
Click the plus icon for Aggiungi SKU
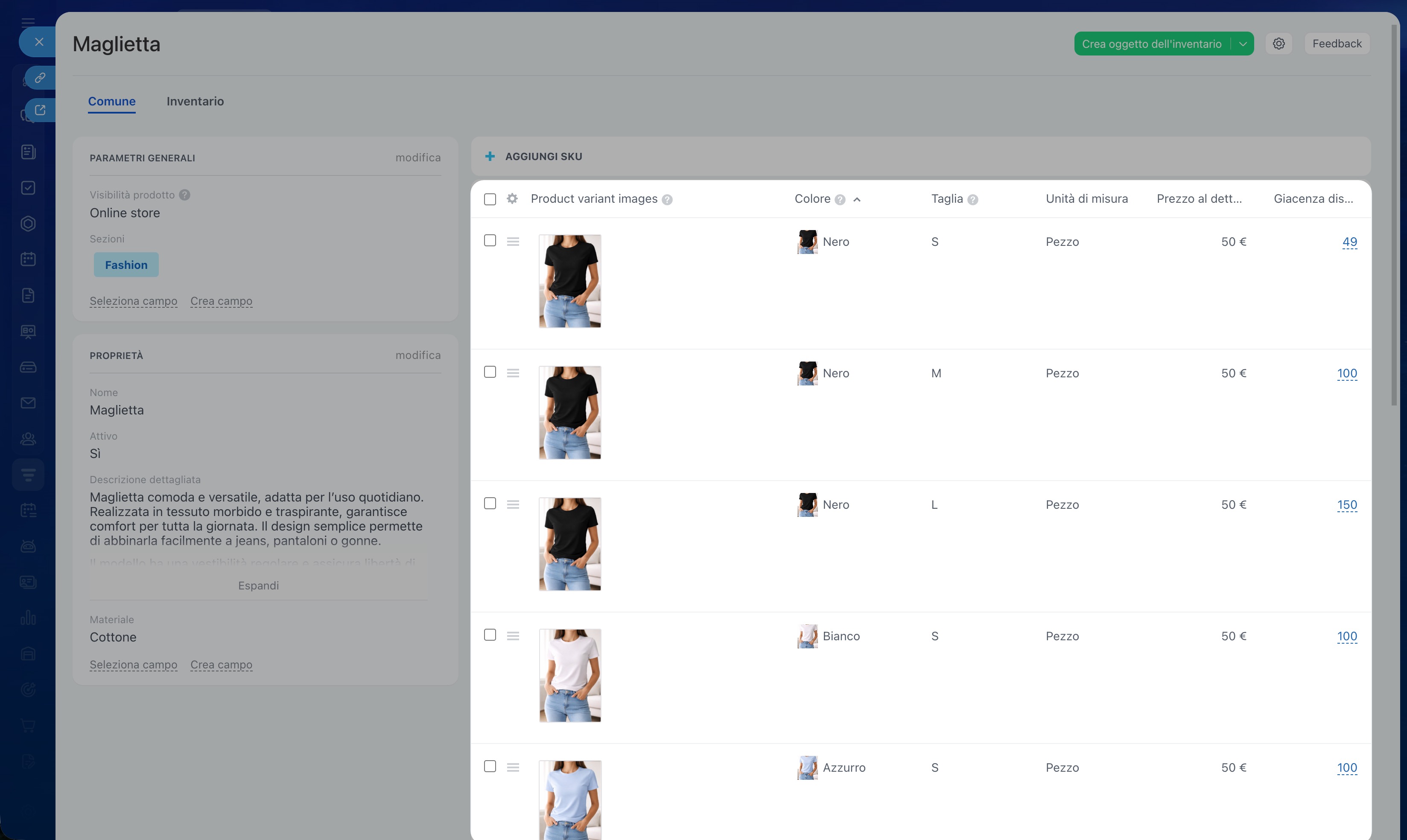tap(490, 156)
